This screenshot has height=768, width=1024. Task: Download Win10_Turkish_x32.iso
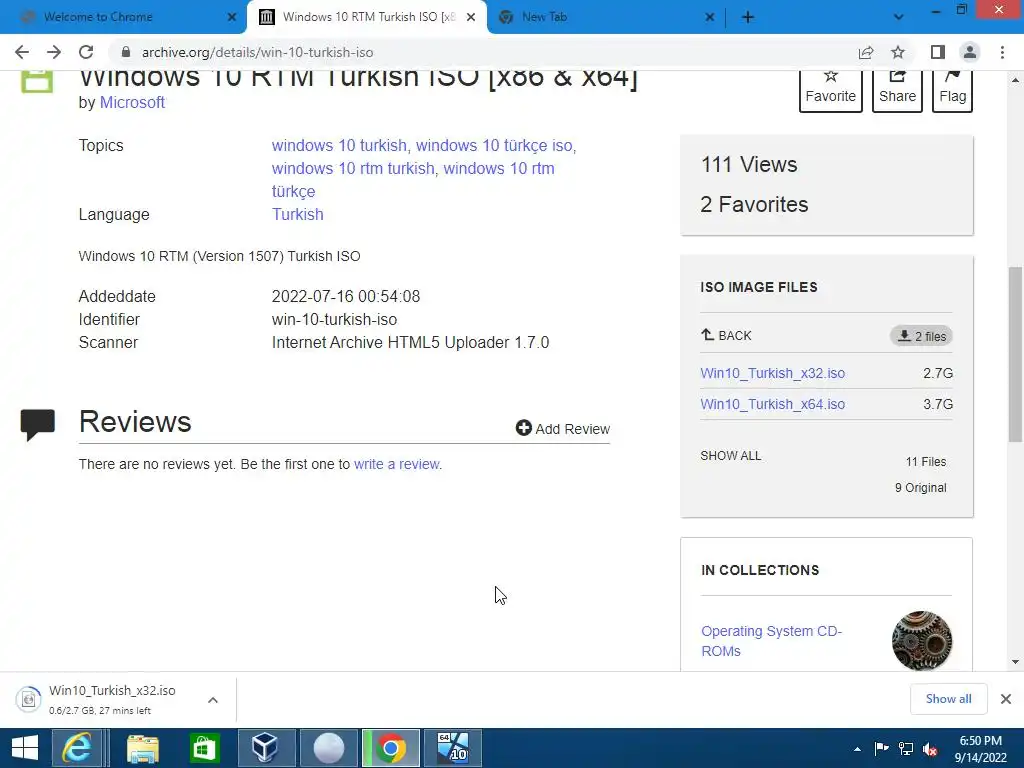[773, 374]
